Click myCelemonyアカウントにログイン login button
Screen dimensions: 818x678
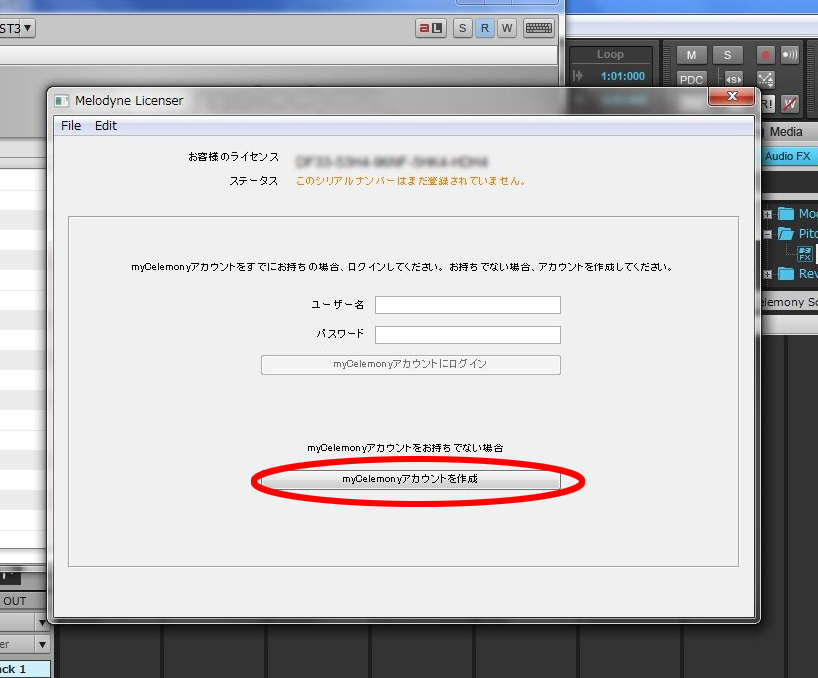point(411,365)
